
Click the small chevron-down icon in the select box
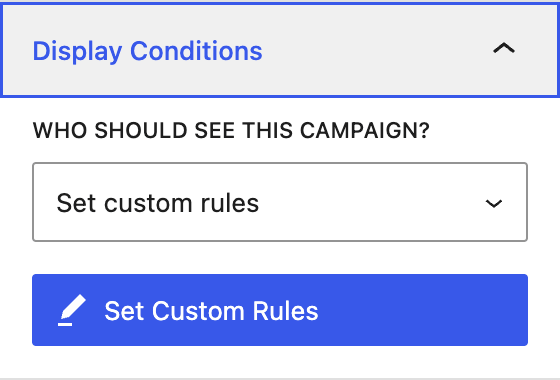click(x=494, y=204)
